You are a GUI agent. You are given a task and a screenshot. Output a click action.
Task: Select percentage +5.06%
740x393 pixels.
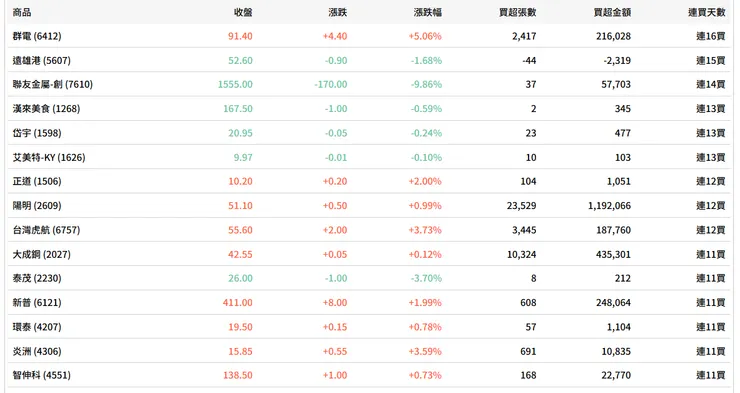(425, 36)
